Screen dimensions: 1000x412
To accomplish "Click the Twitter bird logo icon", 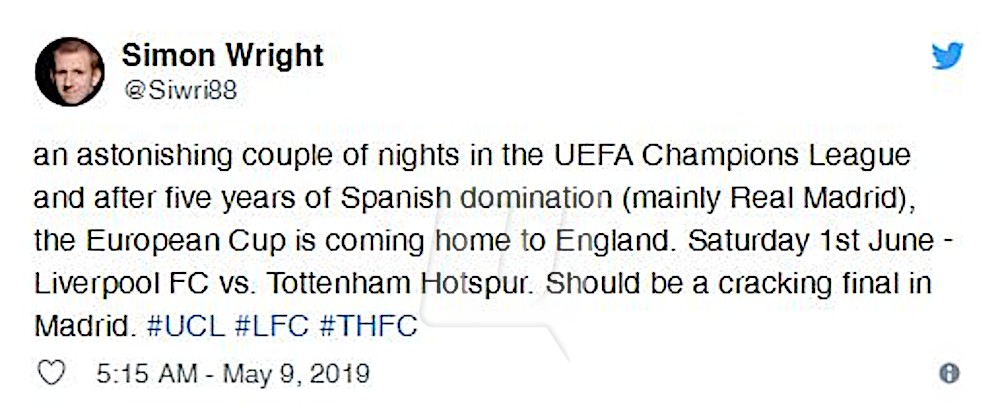I will click(947, 55).
